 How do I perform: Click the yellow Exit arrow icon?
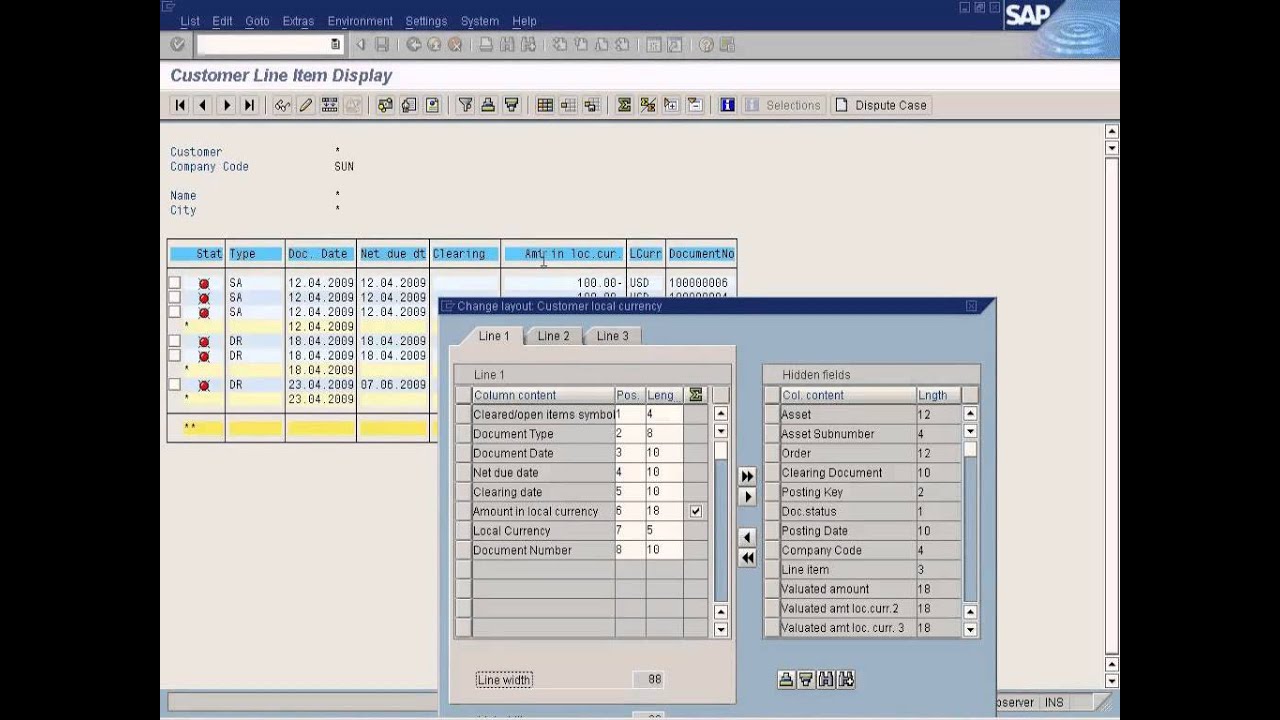[434, 45]
